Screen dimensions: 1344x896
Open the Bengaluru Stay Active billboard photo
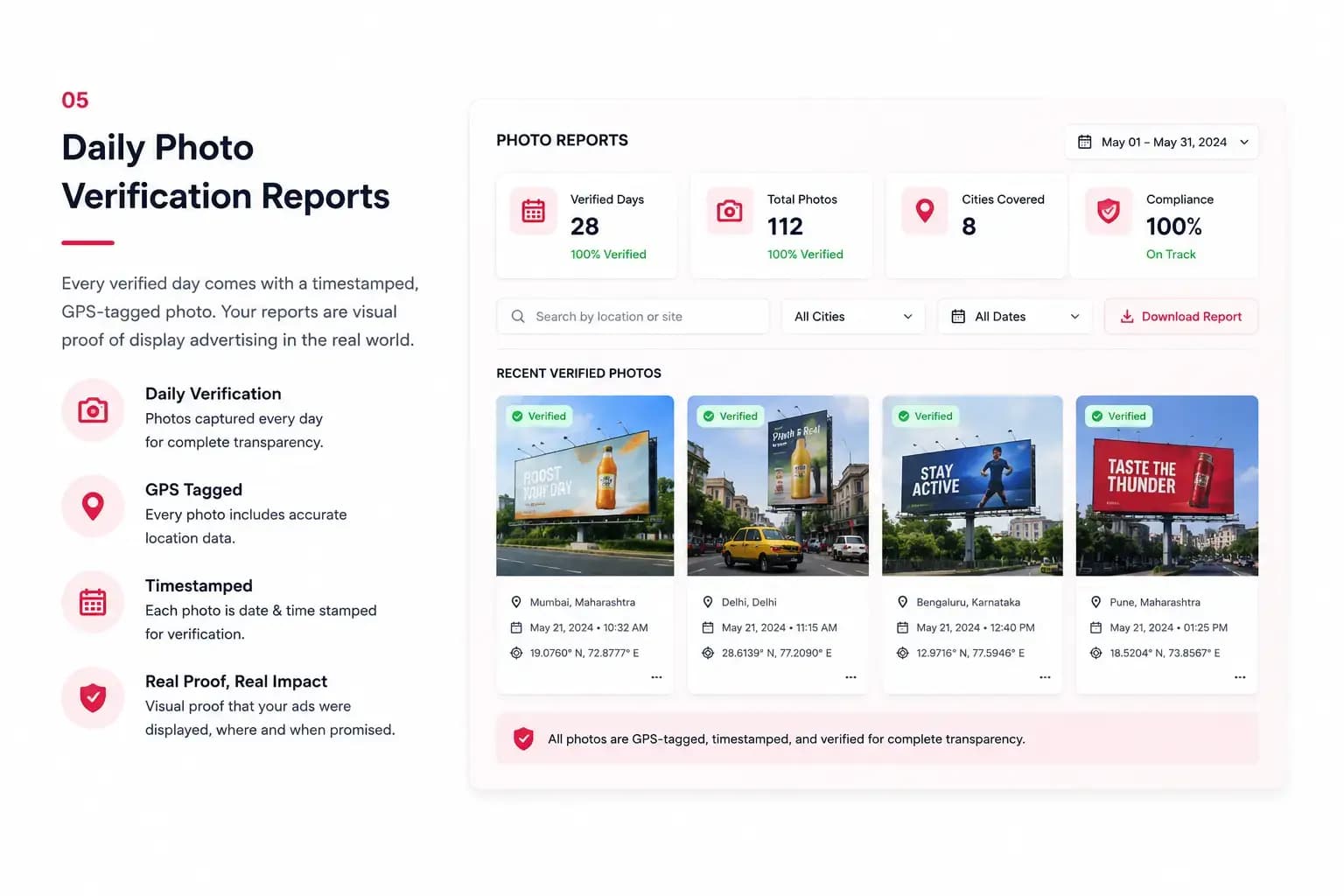[x=972, y=486]
